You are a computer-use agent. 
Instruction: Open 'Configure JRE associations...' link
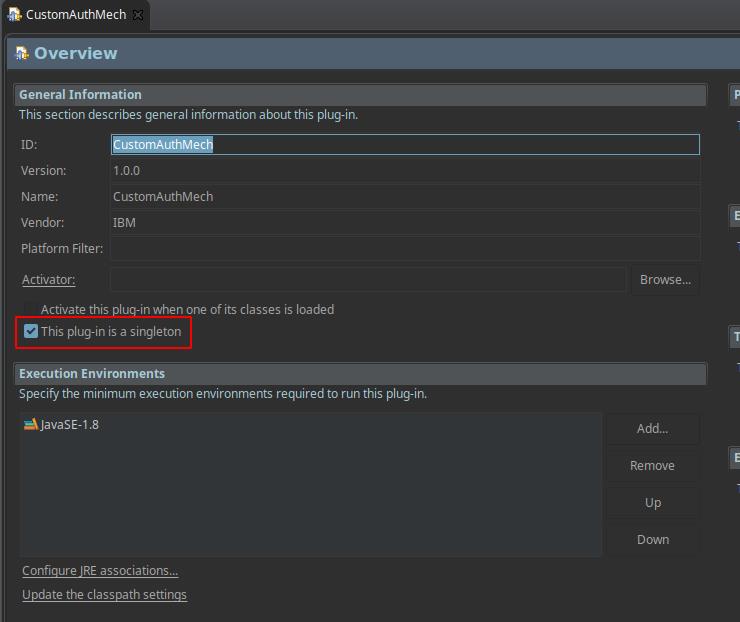(x=100, y=571)
